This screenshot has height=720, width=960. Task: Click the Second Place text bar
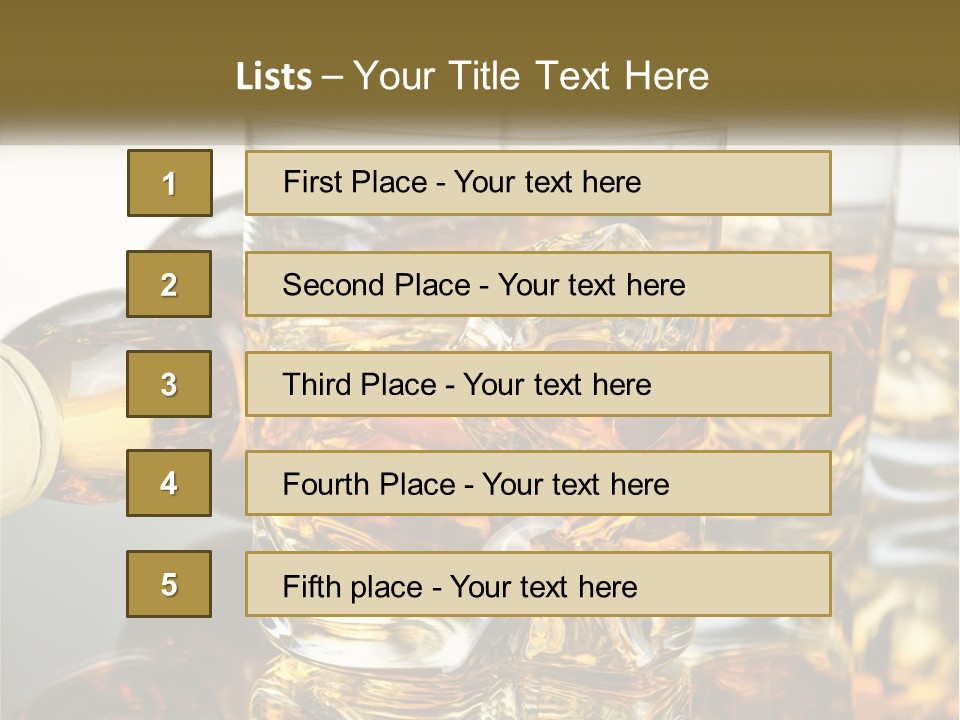pyautogui.click(x=538, y=284)
